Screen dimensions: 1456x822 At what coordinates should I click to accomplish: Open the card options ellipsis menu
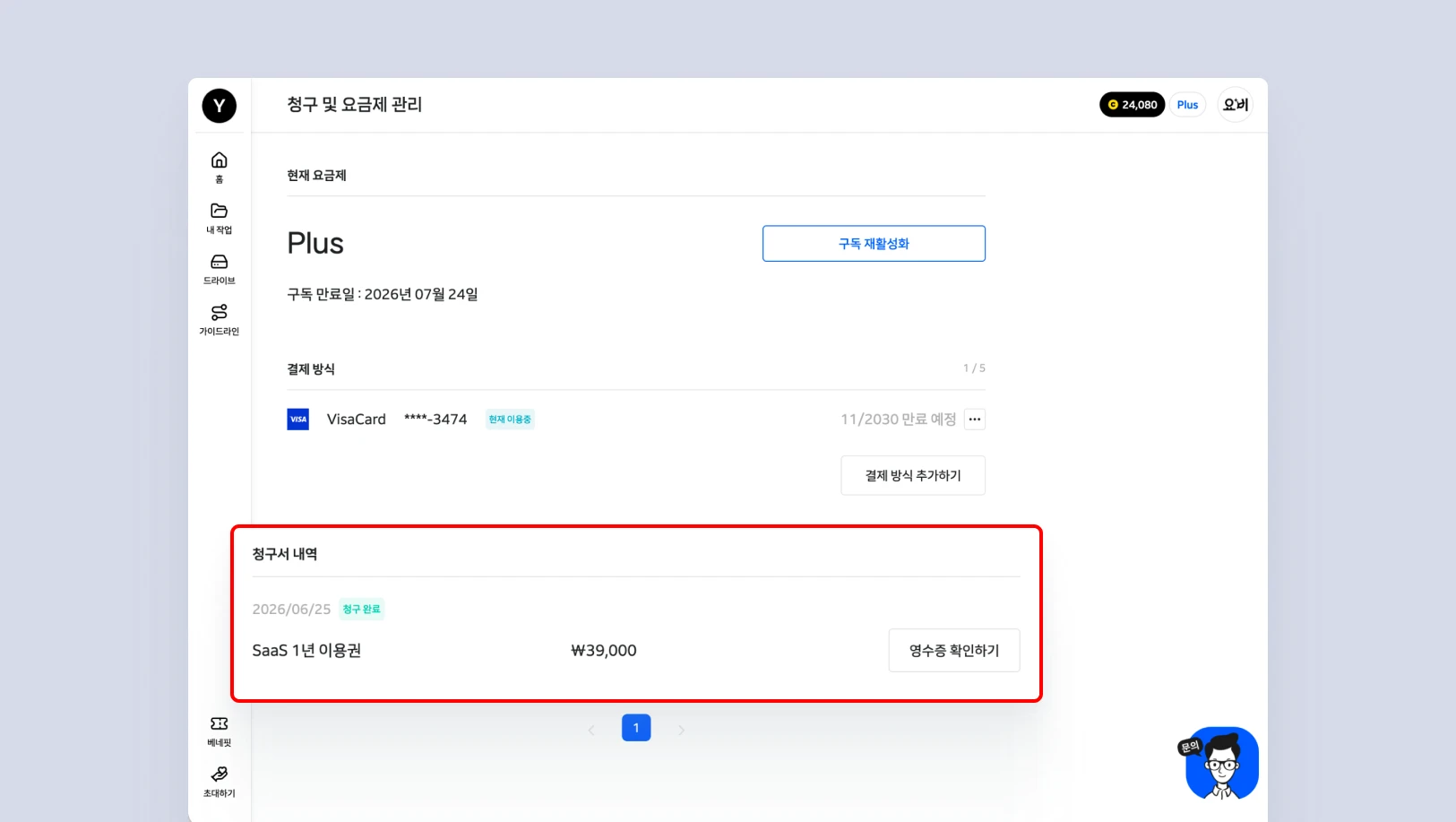[x=975, y=420]
